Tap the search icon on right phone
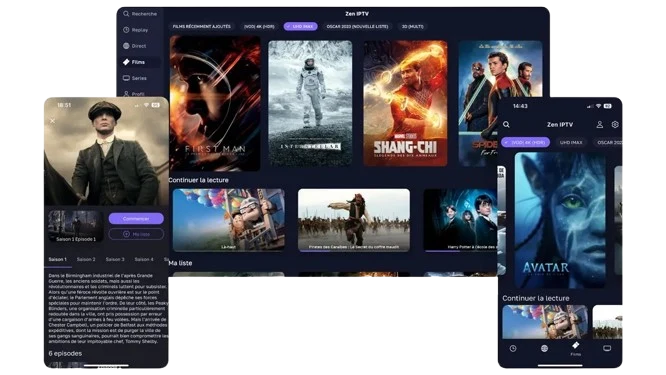Screen dimensions: 666x375 506,124
